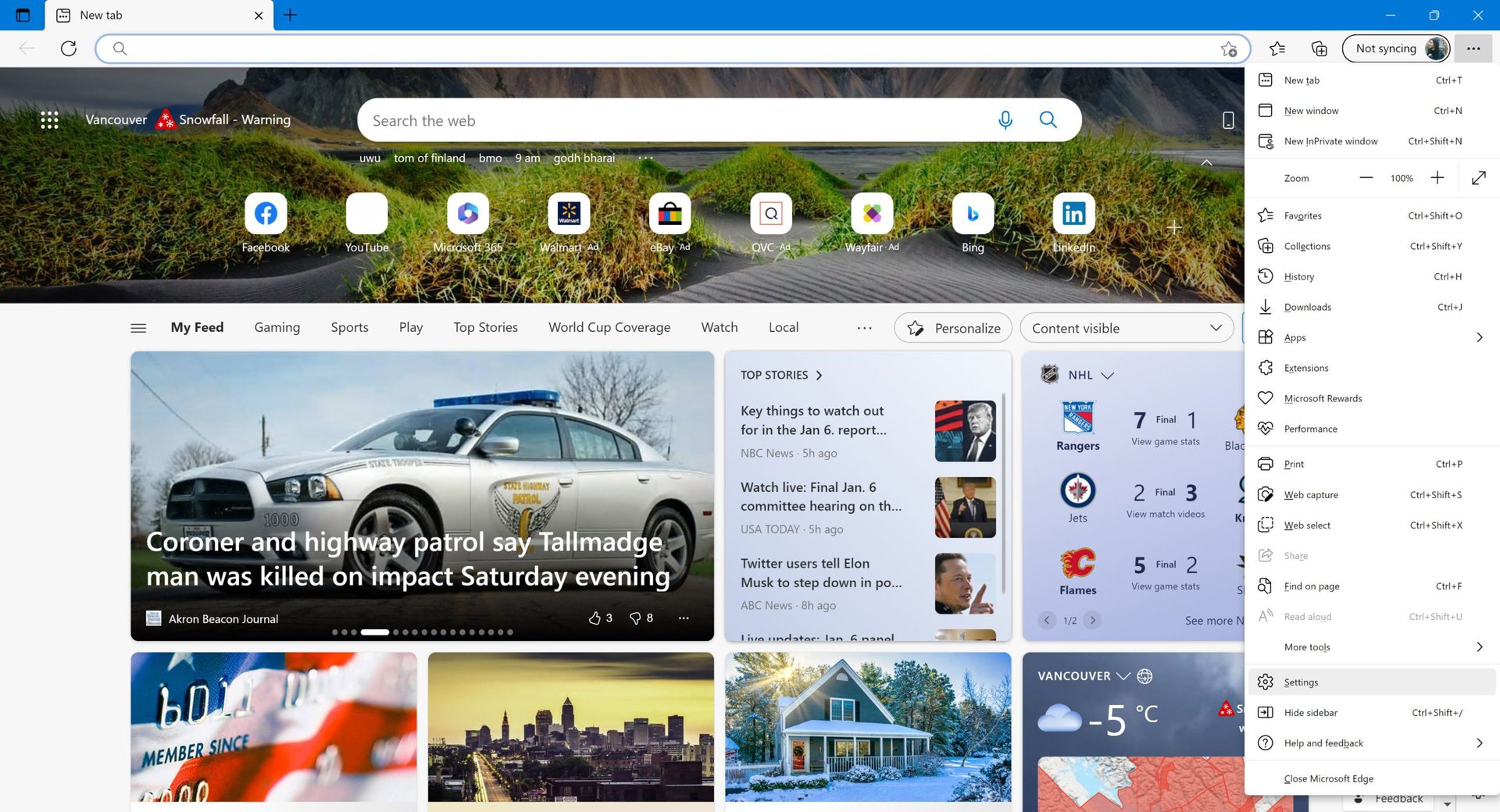Open Downloads from the menu
Screen dimensions: 1500x812
point(1372,307)
